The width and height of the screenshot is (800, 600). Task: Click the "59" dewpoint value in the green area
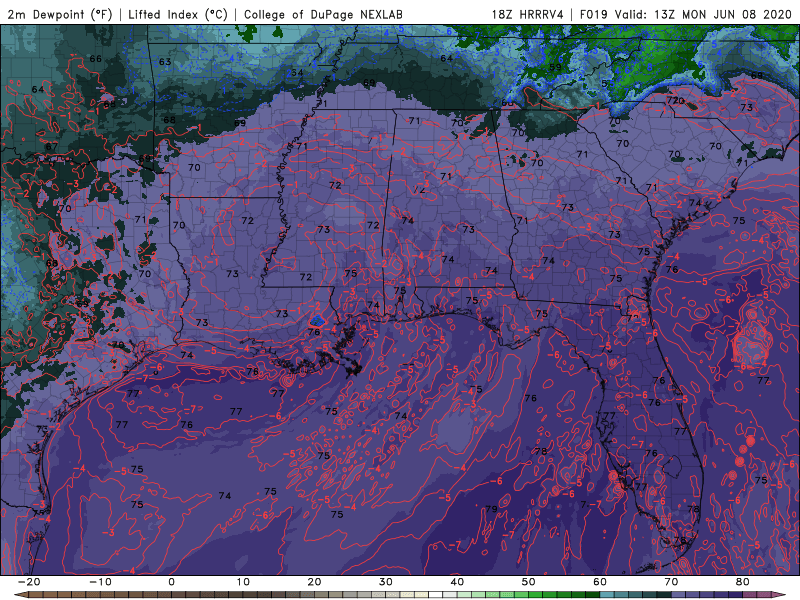click(x=555, y=67)
